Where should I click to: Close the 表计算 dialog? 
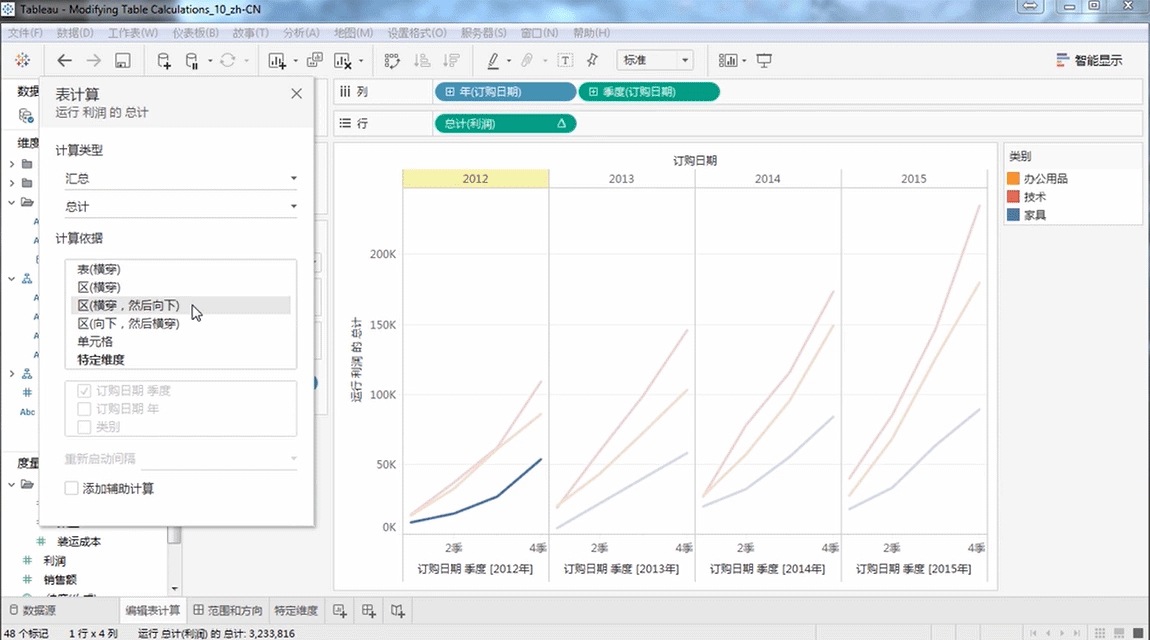(296, 93)
